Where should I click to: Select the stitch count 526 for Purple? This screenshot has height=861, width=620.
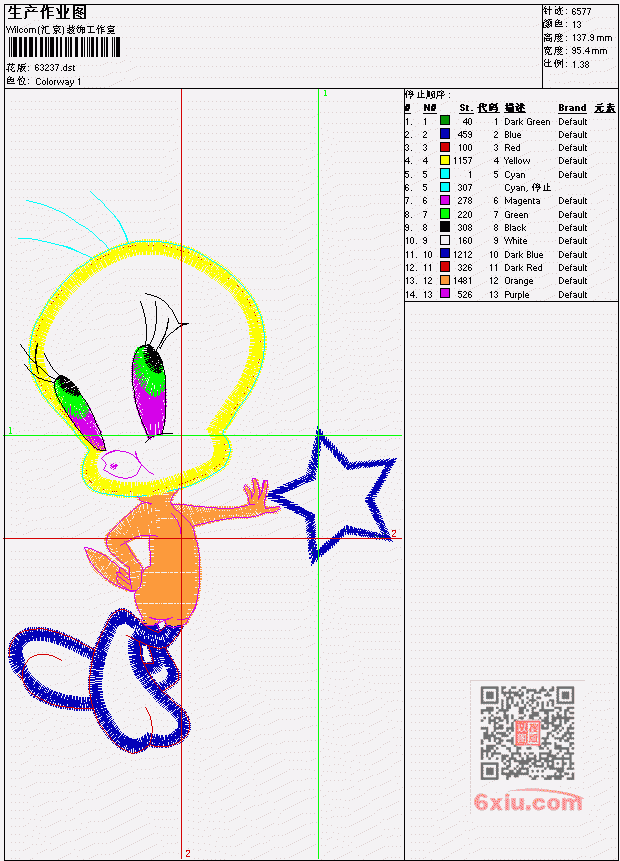(x=465, y=295)
